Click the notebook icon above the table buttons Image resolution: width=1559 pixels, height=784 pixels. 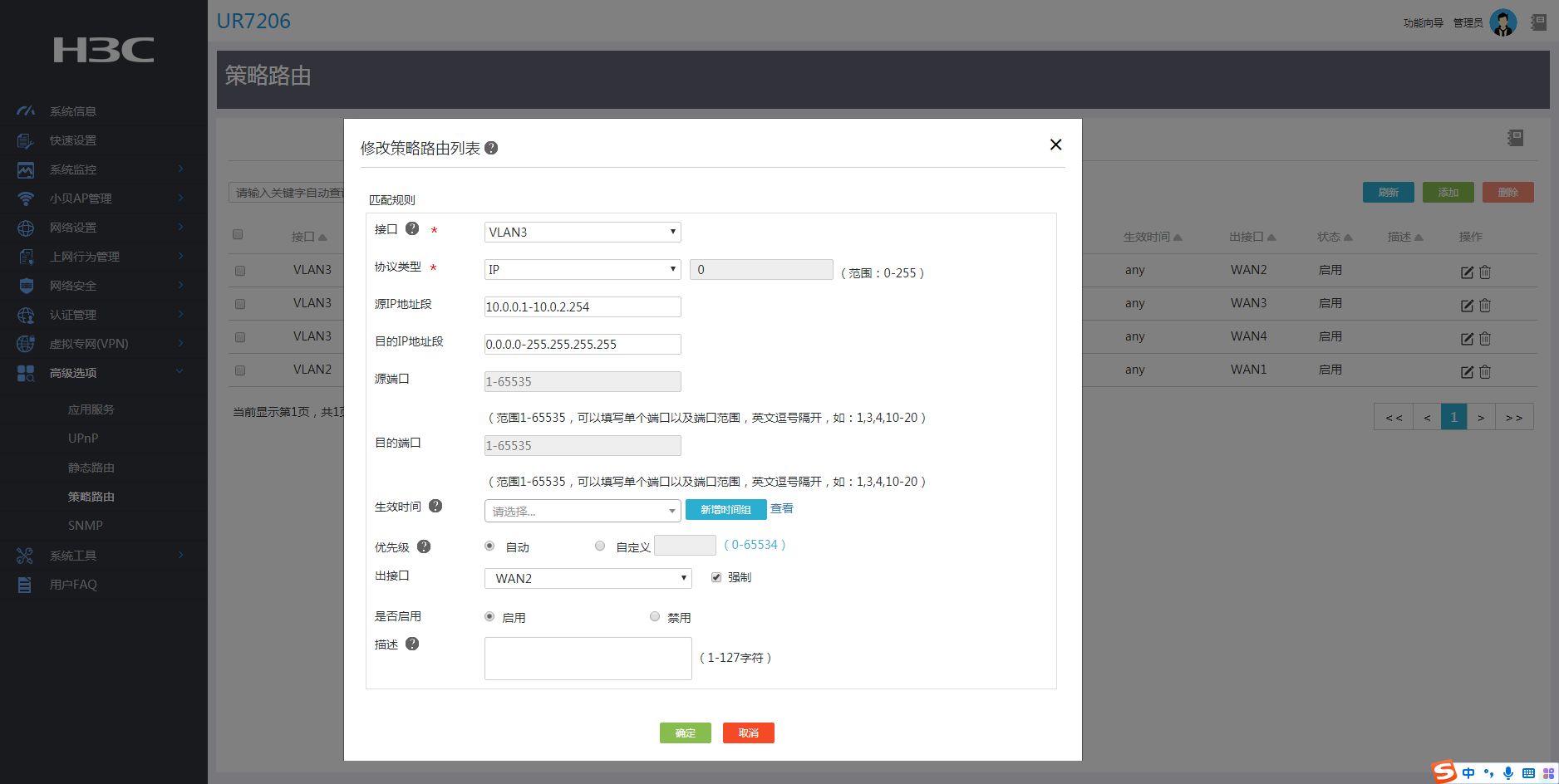pyautogui.click(x=1516, y=138)
